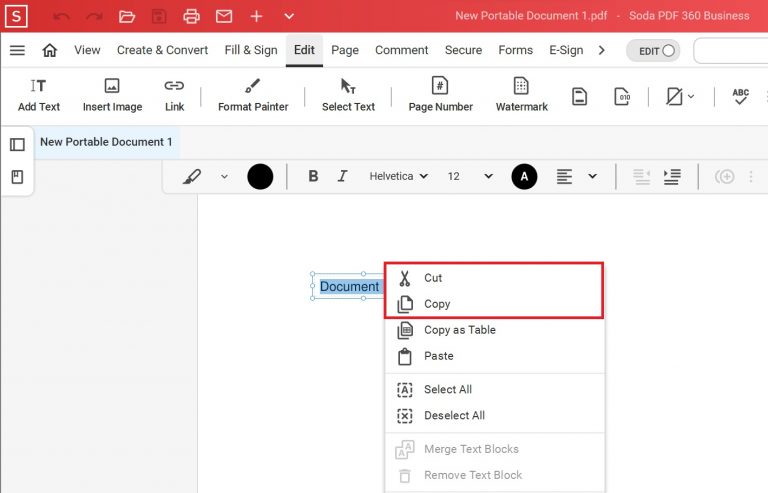
Task: Choose Copy from the context menu
Action: pos(437,304)
